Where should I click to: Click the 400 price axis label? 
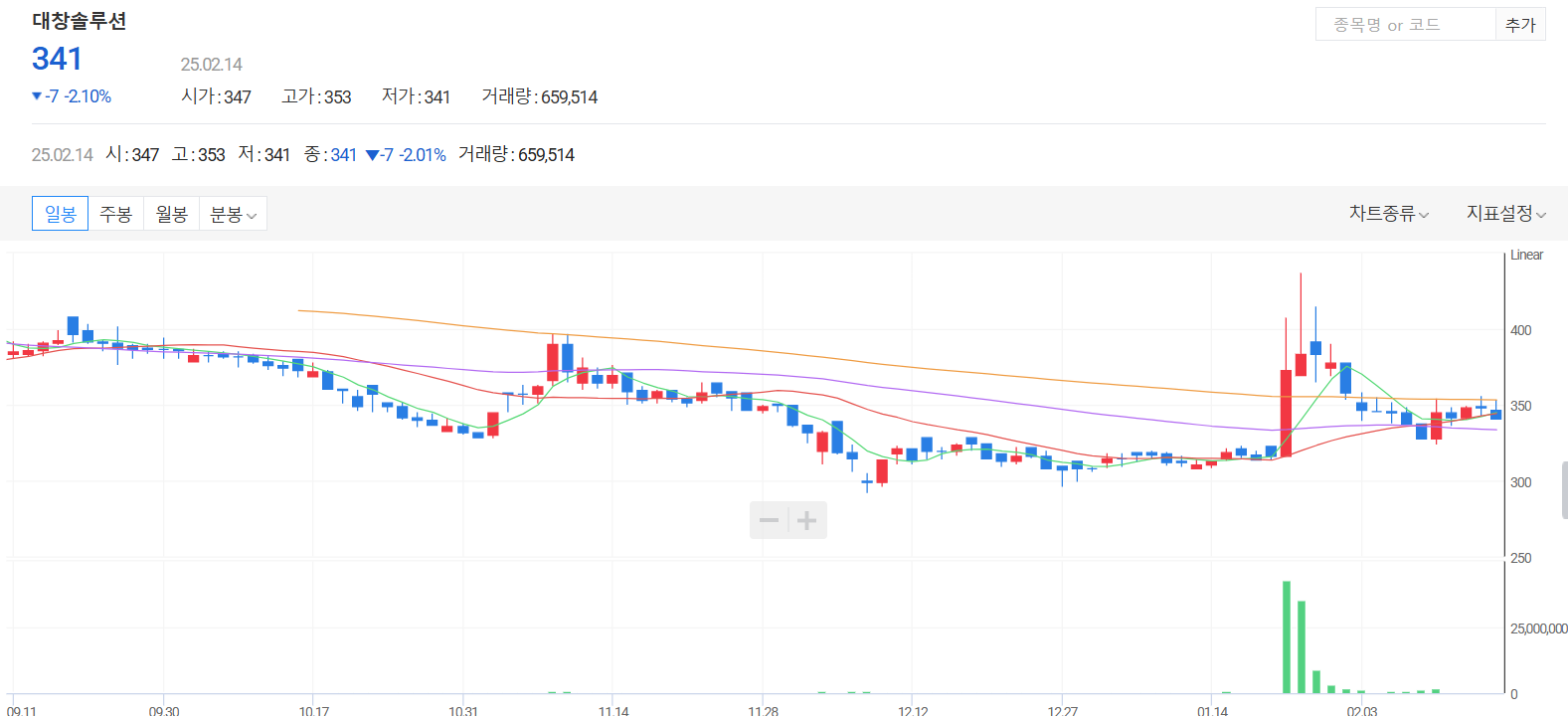click(x=1521, y=330)
